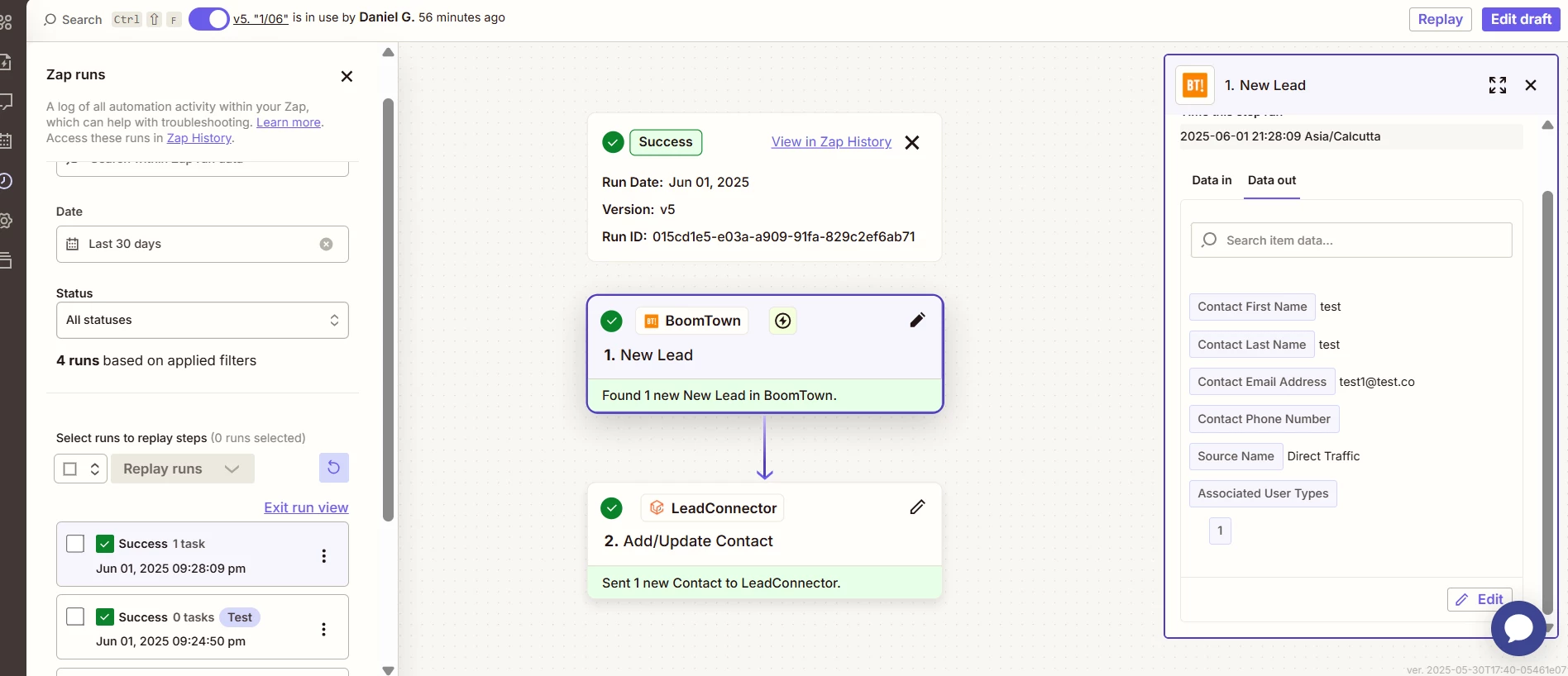Click the Edit draft button

[x=1520, y=19]
